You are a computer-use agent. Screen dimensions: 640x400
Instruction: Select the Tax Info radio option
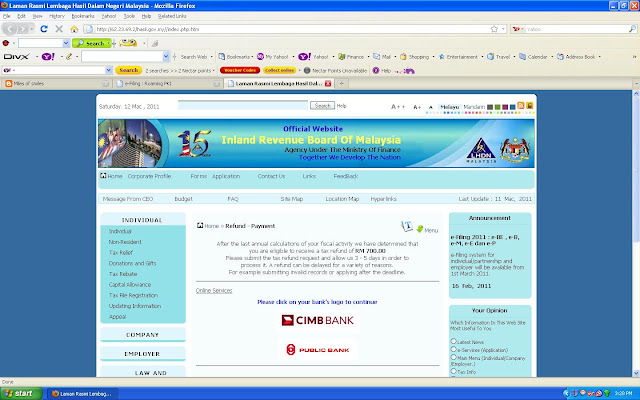pyautogui.click(x=453, y=371)
